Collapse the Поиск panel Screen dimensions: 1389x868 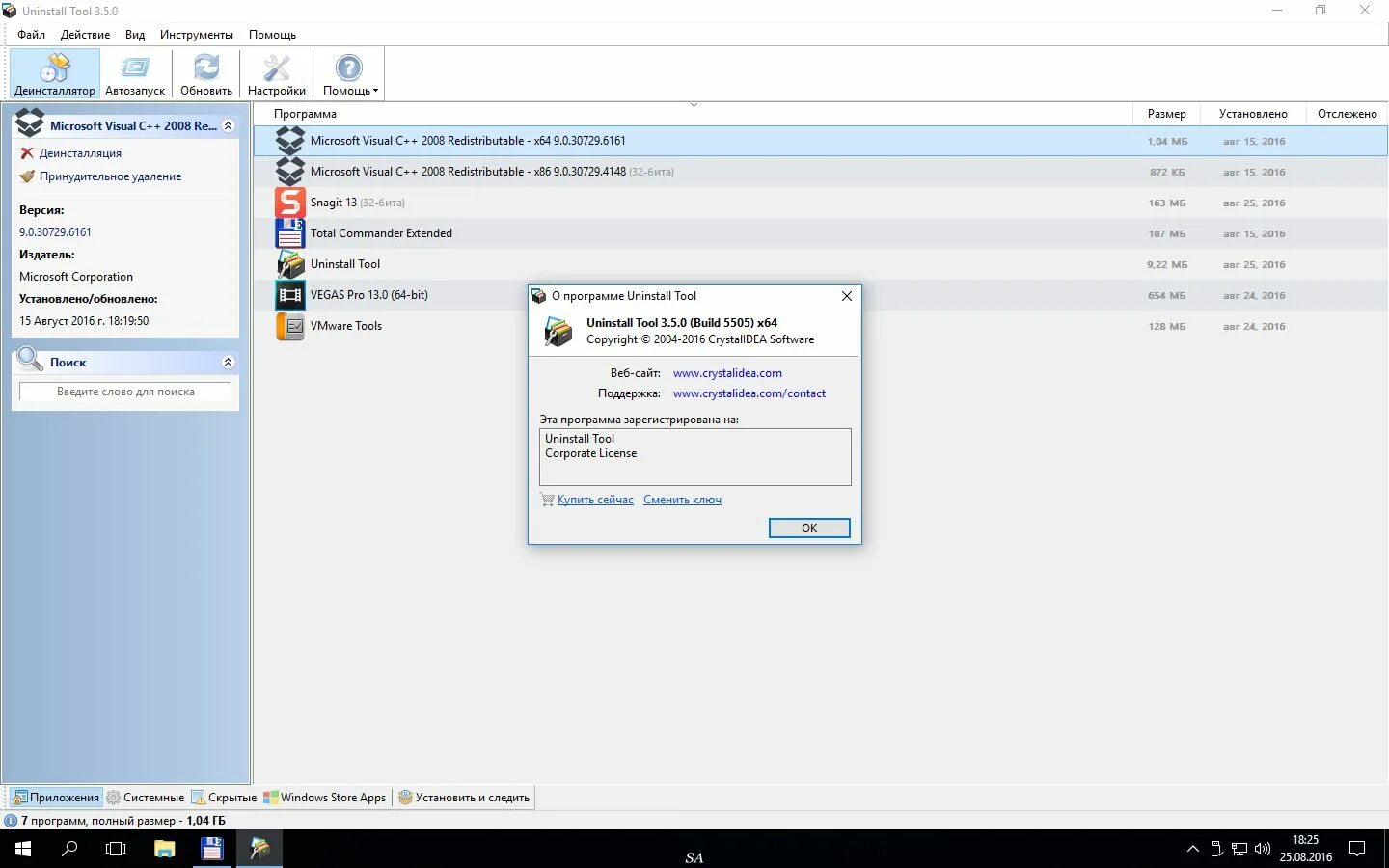point(229,362)
